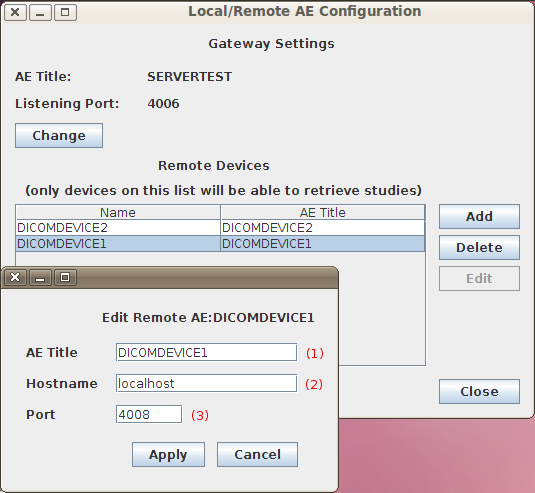Focus the Hostname field containing localhost
Image resolution: width=535 pixels, height=493 pixels.
(206, 383)
